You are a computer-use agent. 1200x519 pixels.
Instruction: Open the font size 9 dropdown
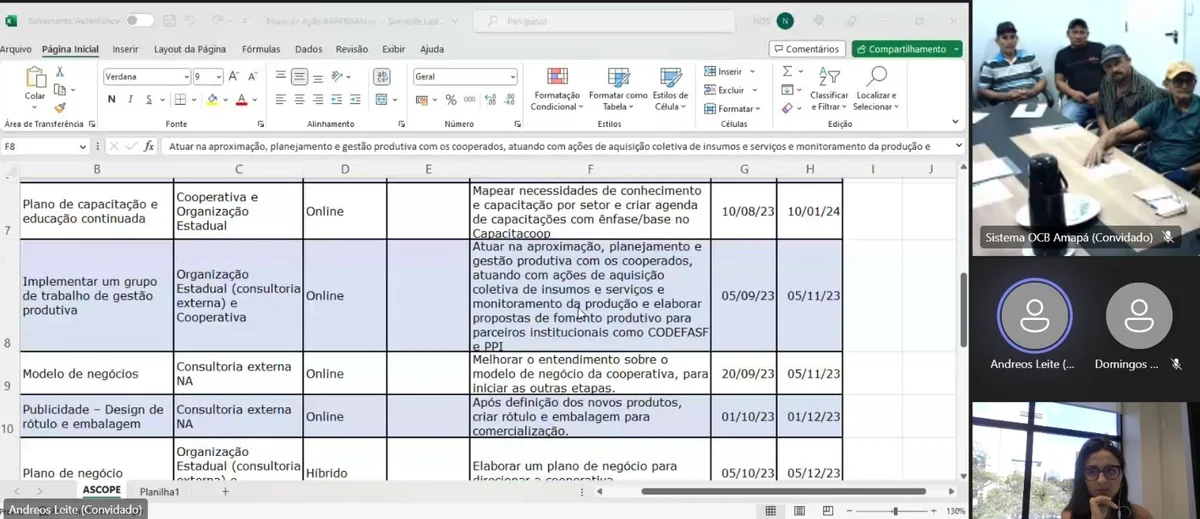[x=218, y=77]
